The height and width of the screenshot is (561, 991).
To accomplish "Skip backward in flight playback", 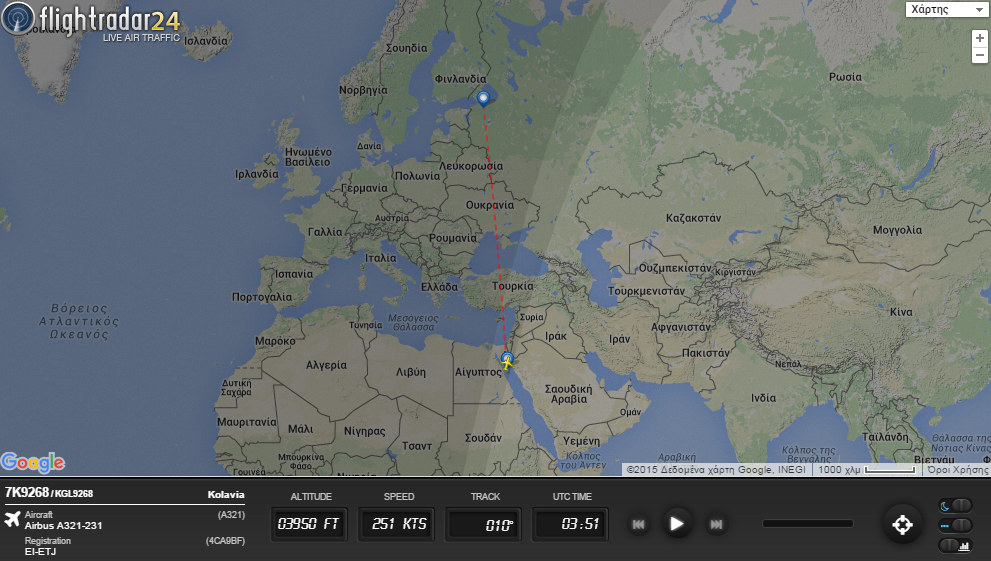I will click(x=638, y=524).
